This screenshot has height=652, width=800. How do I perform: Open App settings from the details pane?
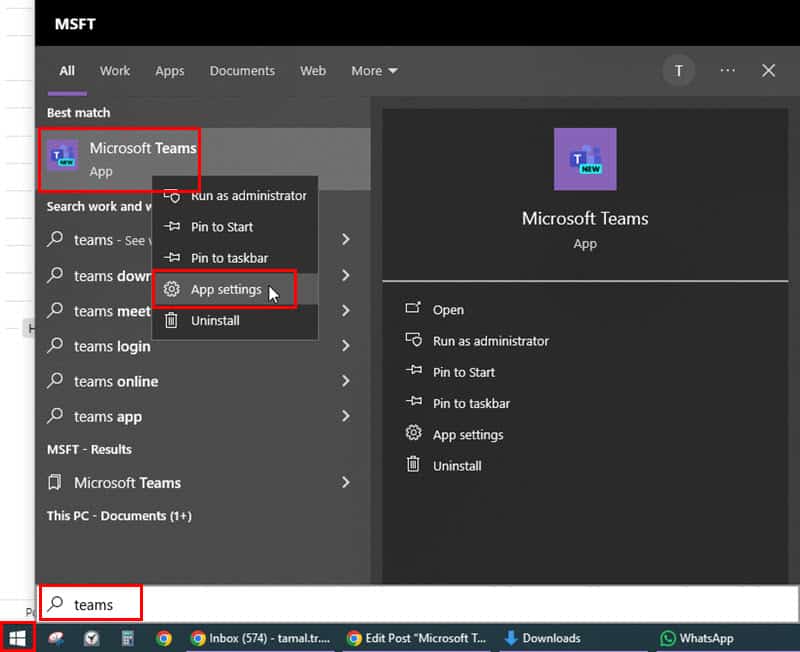[454, 434]
